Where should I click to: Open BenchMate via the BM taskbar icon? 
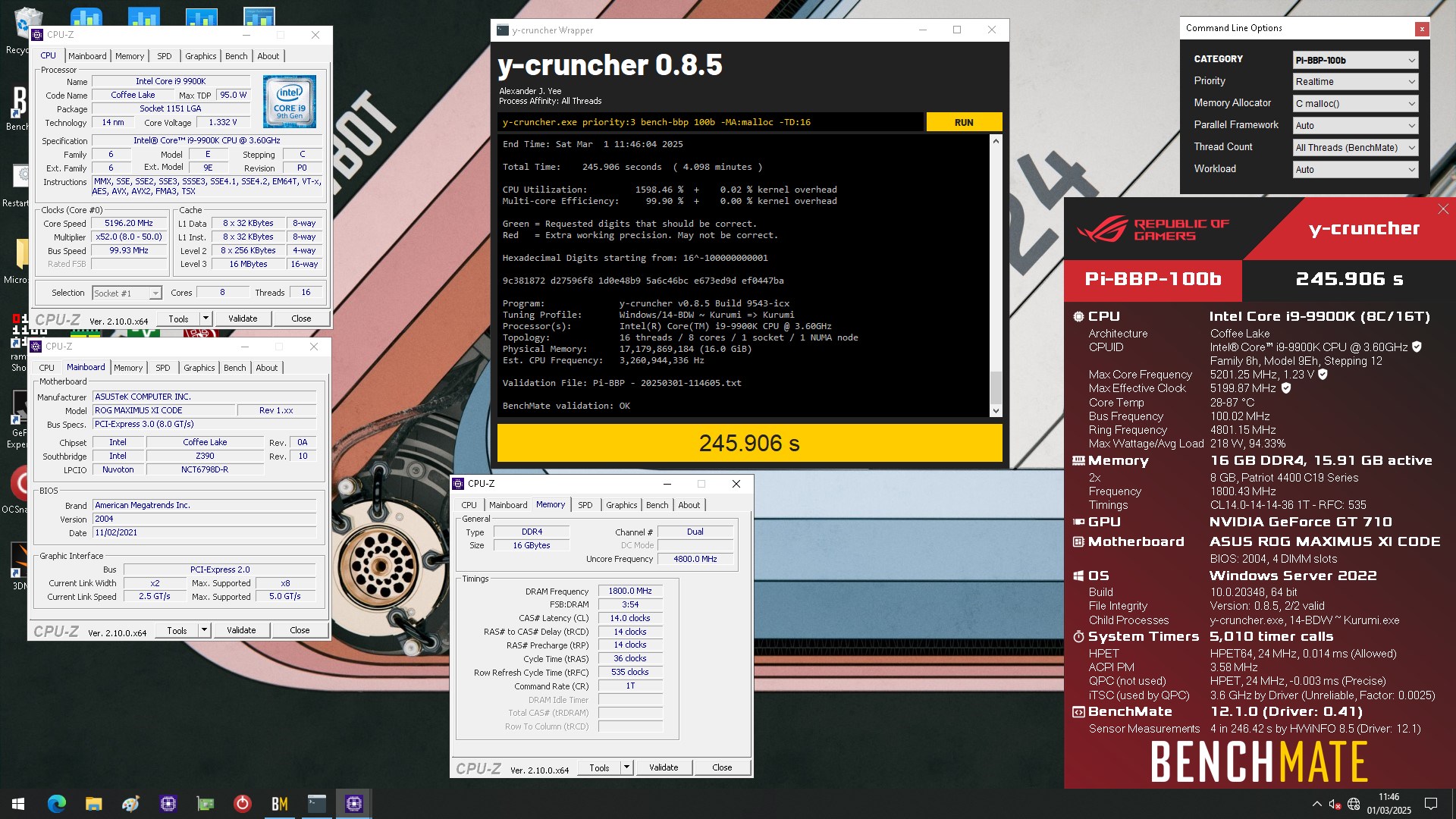279,804
